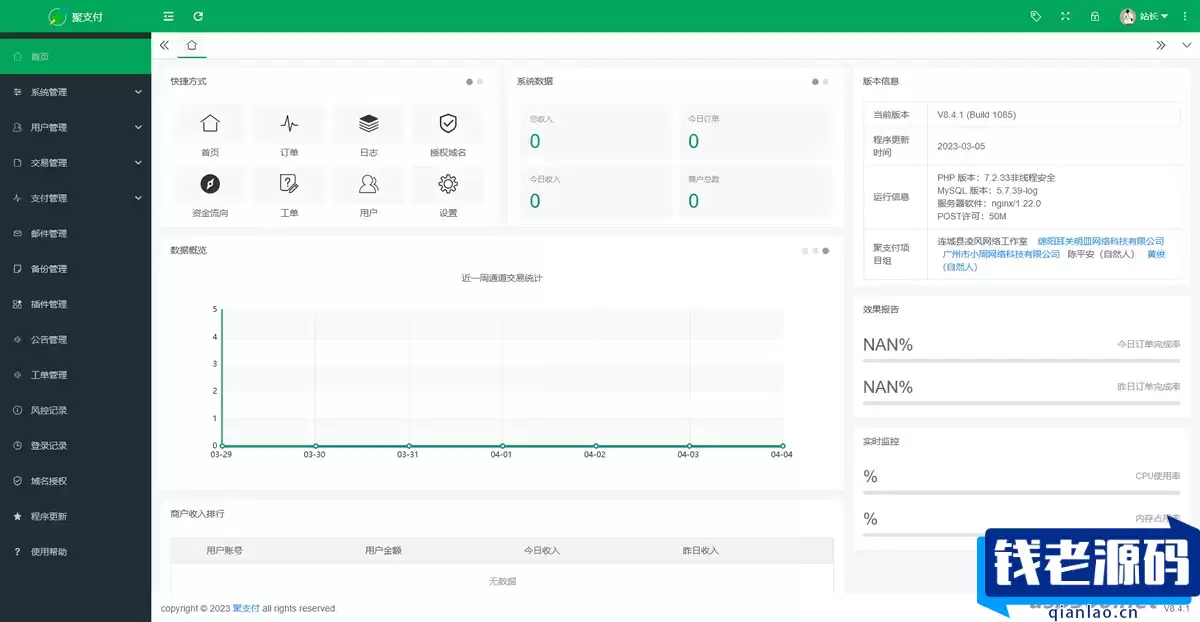Screen dimensions: 1200x622
Task: Click the CPU使用率 progress bar
Action: (1021, 493)
